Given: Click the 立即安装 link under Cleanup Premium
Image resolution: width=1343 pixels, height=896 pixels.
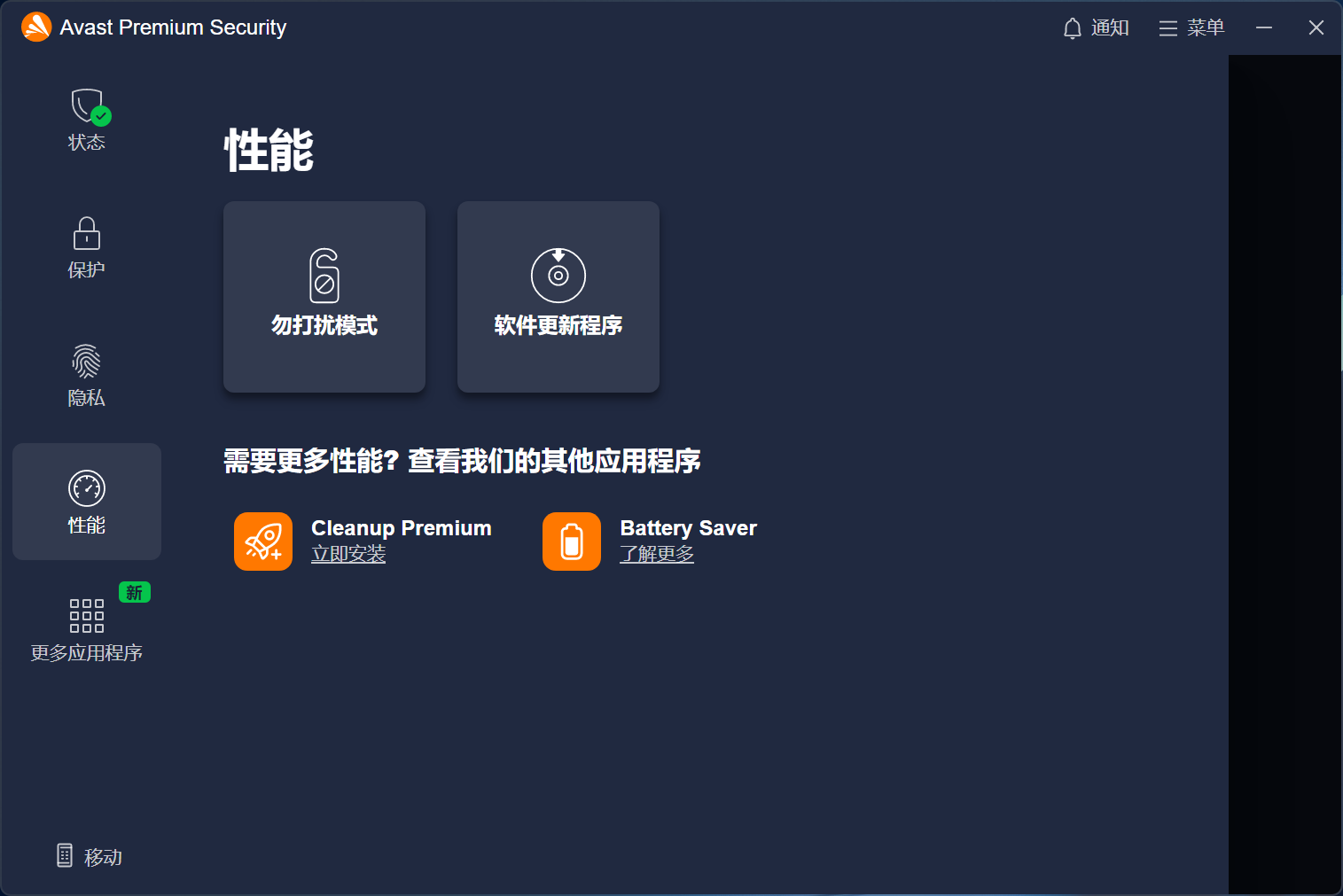Looking at the screenshot, I should pyautogui.click(x=348, y=555).
